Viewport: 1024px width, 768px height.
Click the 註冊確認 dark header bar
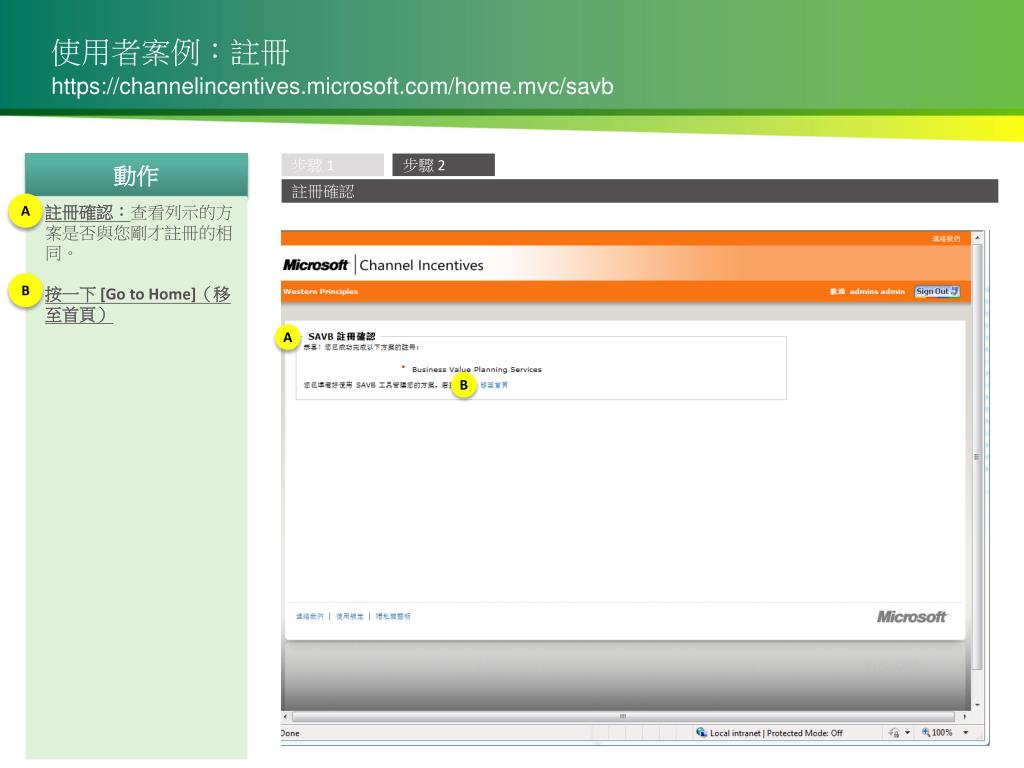pyautogui.click(x=639, y=191)
